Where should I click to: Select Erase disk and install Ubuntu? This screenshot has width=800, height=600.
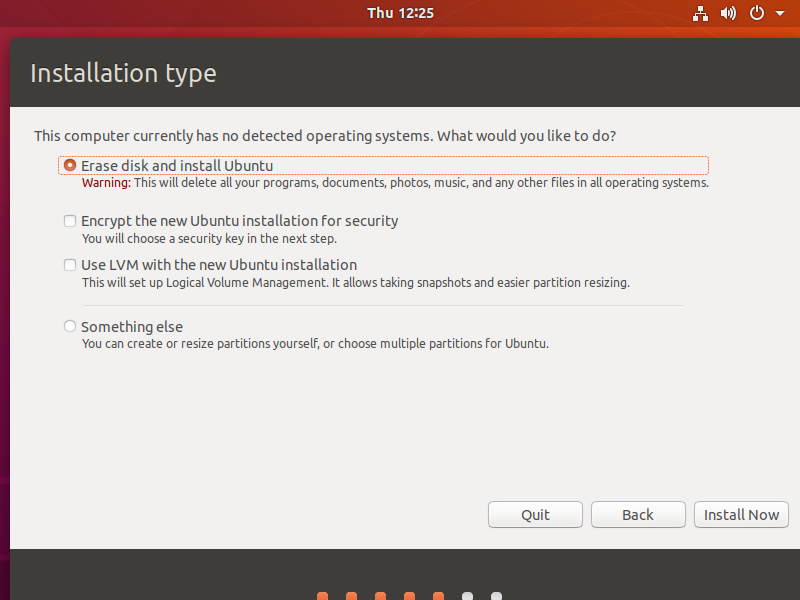pos(70,166)
